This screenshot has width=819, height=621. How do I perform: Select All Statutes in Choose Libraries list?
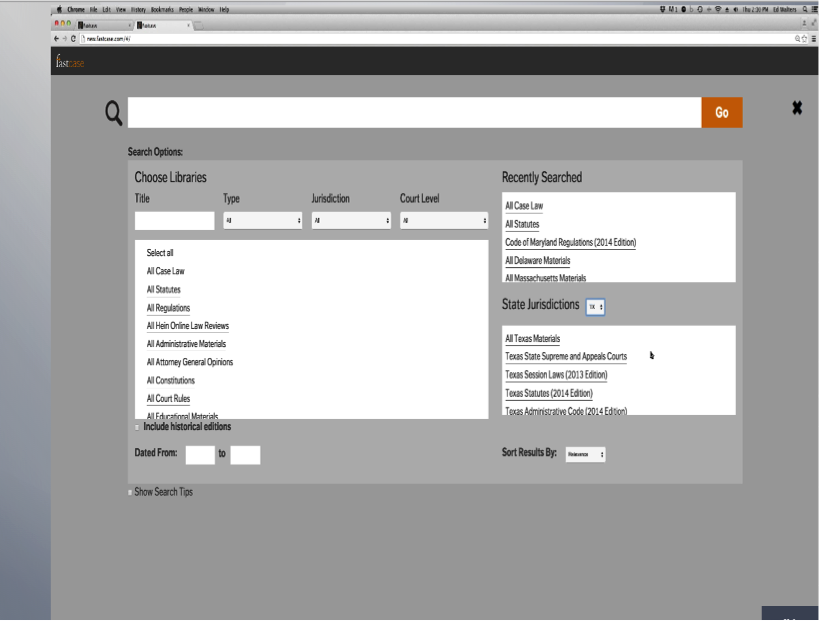click(163, 289)
